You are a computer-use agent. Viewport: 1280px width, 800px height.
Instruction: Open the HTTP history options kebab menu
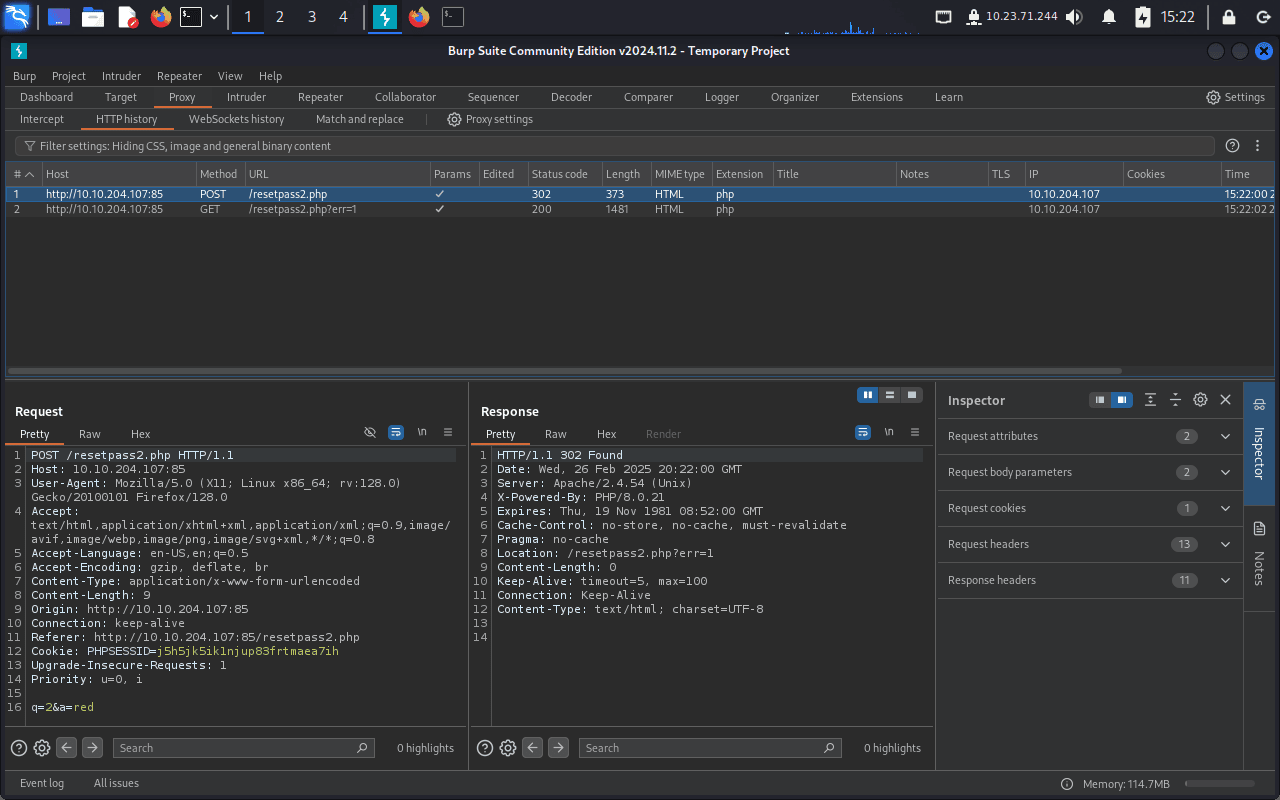coord(1258,146)
